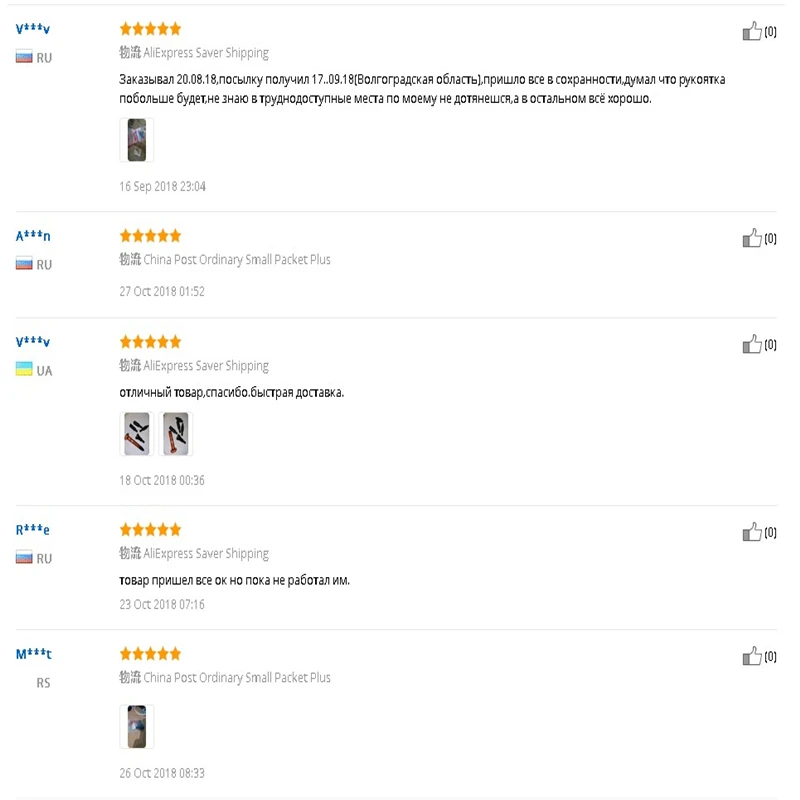This screenshot has width=800, height=800.
Task: Open reviewer A***n's profile name
Action: 33,237
